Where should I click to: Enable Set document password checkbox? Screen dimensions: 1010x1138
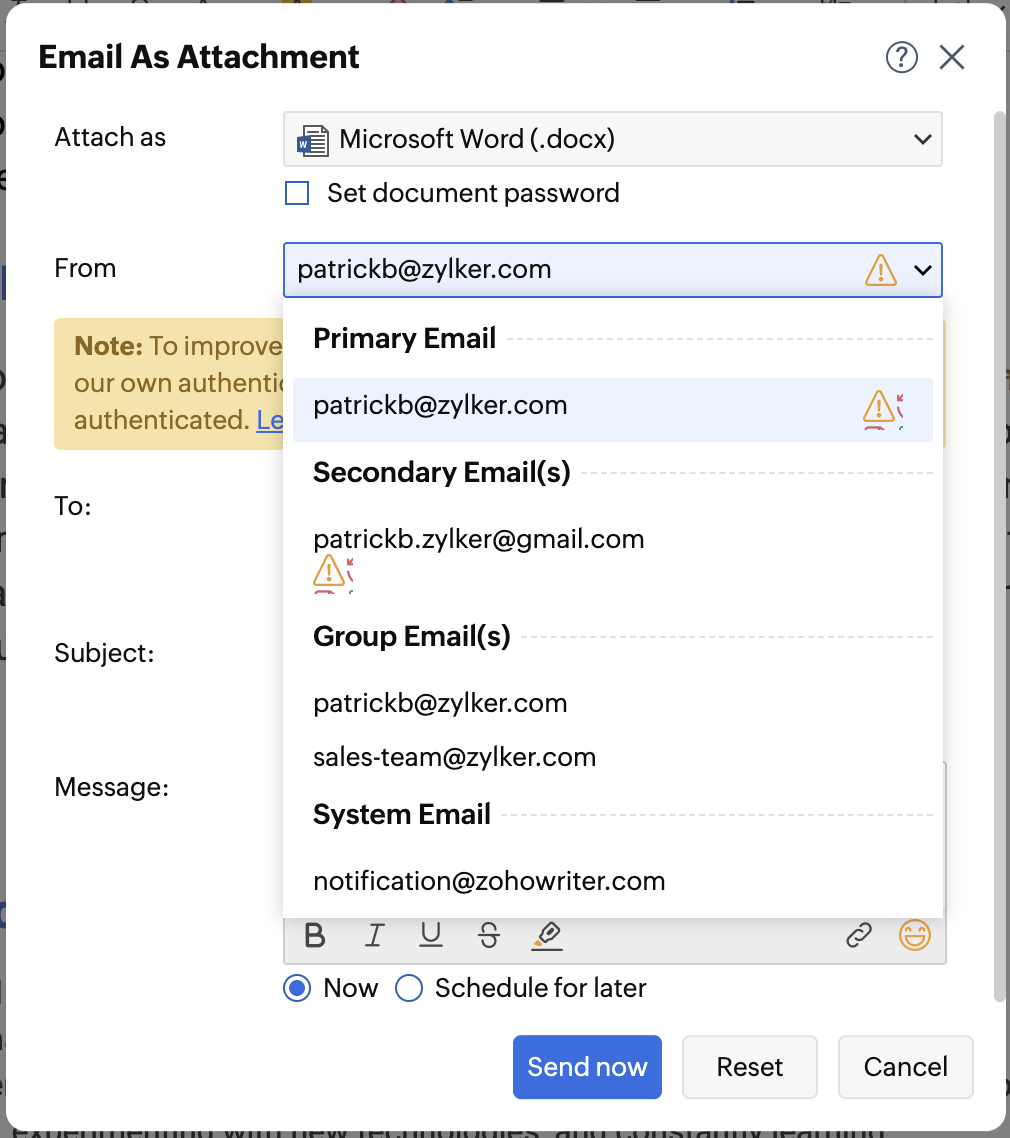pyautogui.click(x=297, y=193)
